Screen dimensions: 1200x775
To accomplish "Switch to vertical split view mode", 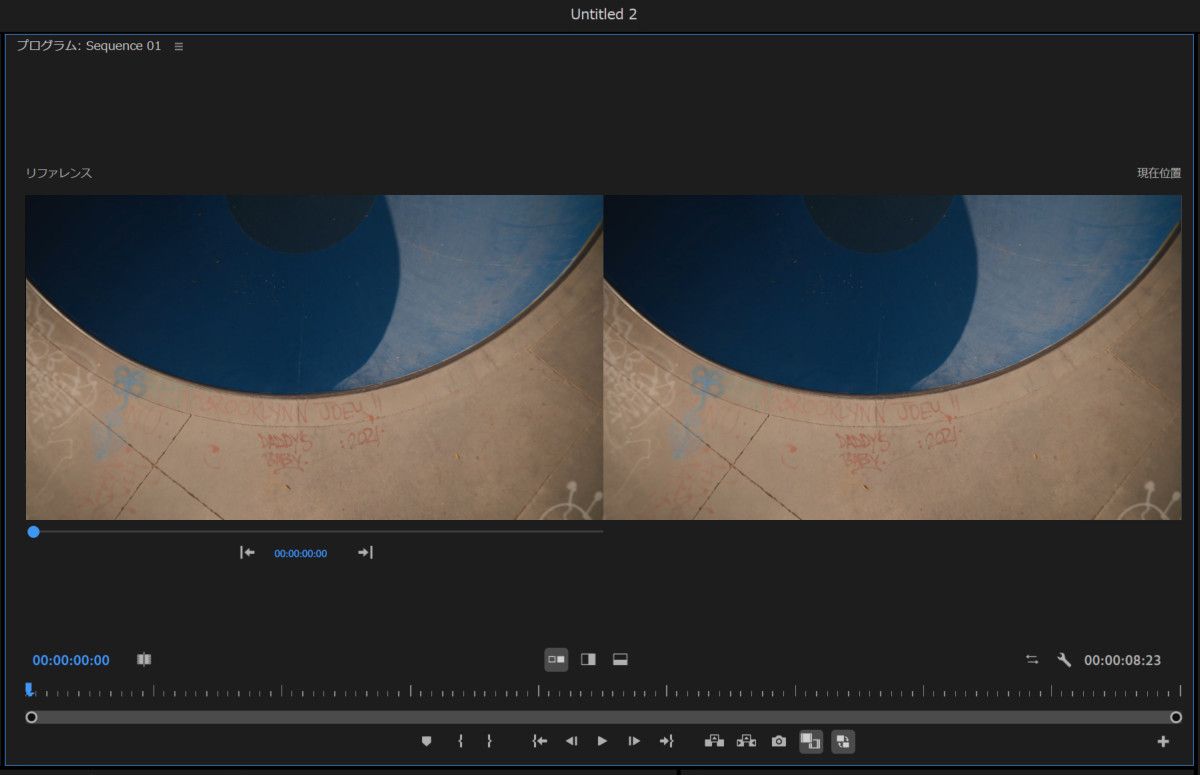I will point(588,659).
